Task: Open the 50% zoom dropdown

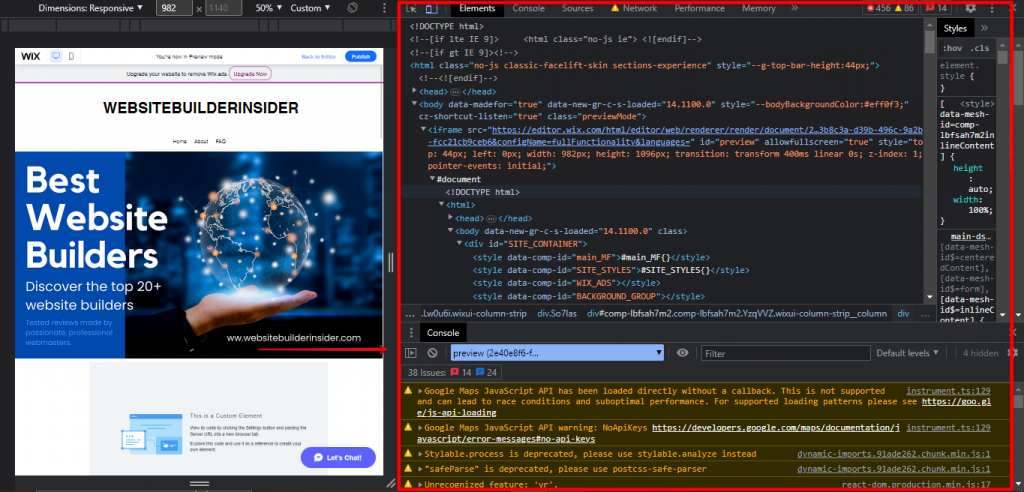Action: click(x=265, y=8)
